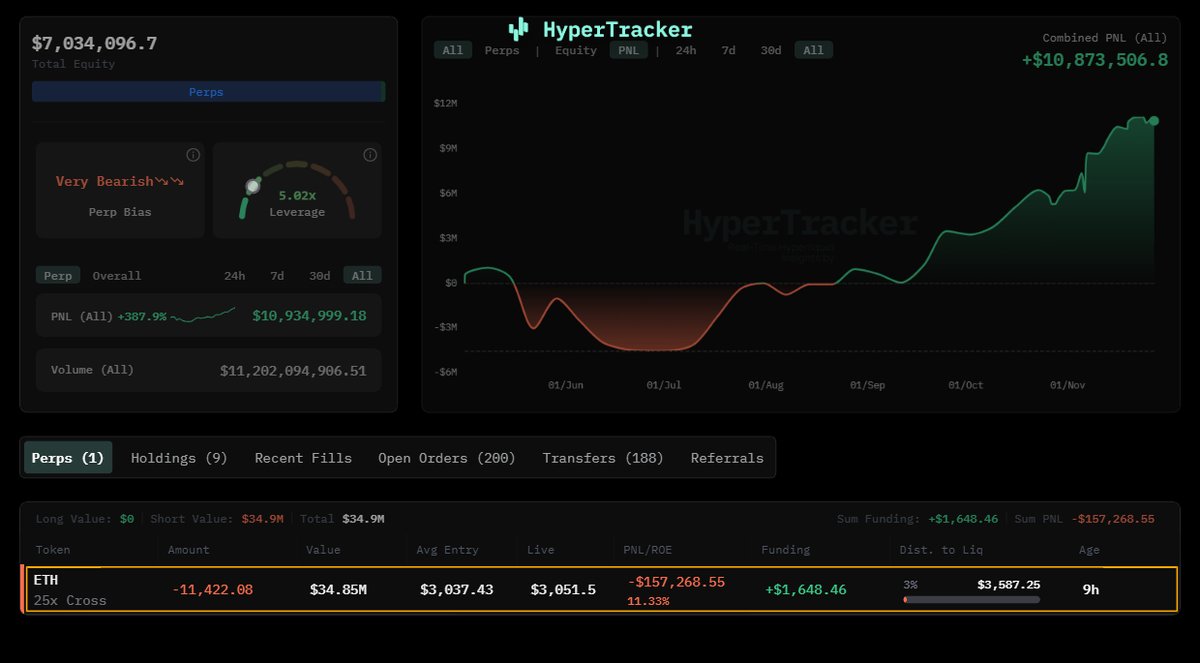Open the Holdings (9) tab

178,457
